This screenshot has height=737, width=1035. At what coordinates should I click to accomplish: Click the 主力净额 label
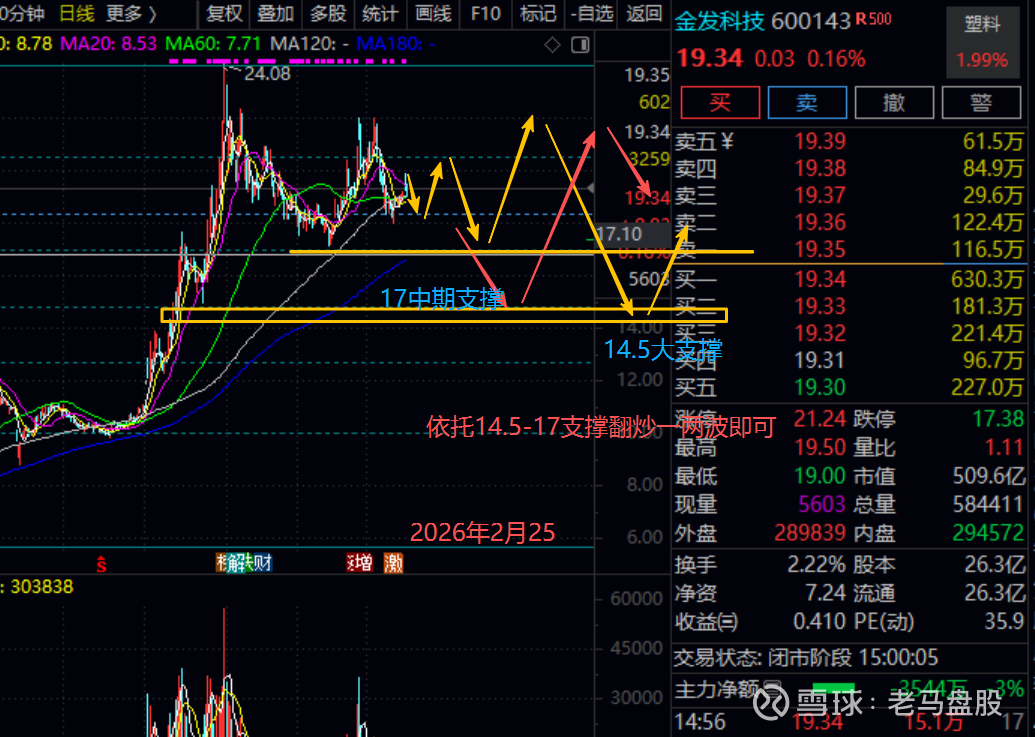tap(716, 689)
